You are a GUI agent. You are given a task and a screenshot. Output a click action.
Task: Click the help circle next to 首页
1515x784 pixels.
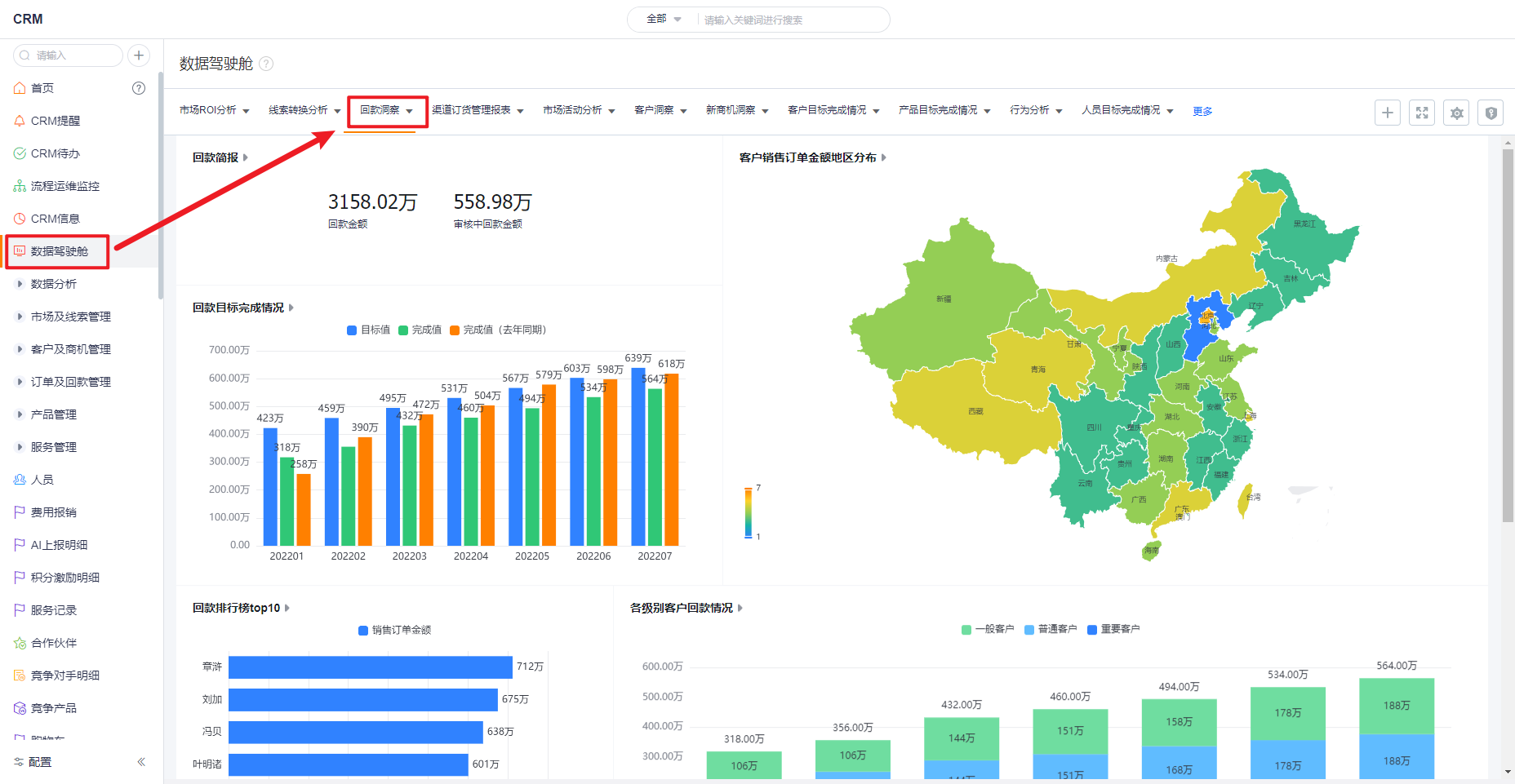pyautogui.click(x=139, y=88)
